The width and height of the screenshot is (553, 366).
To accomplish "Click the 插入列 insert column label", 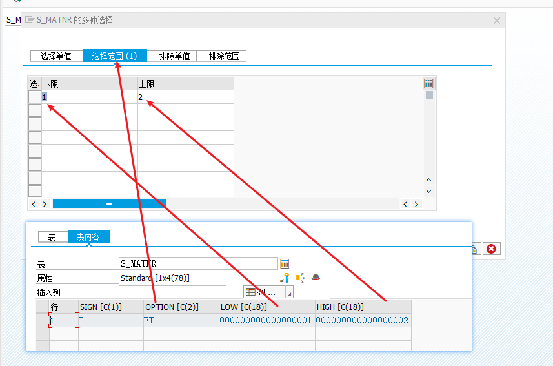I will click(49, 292).
